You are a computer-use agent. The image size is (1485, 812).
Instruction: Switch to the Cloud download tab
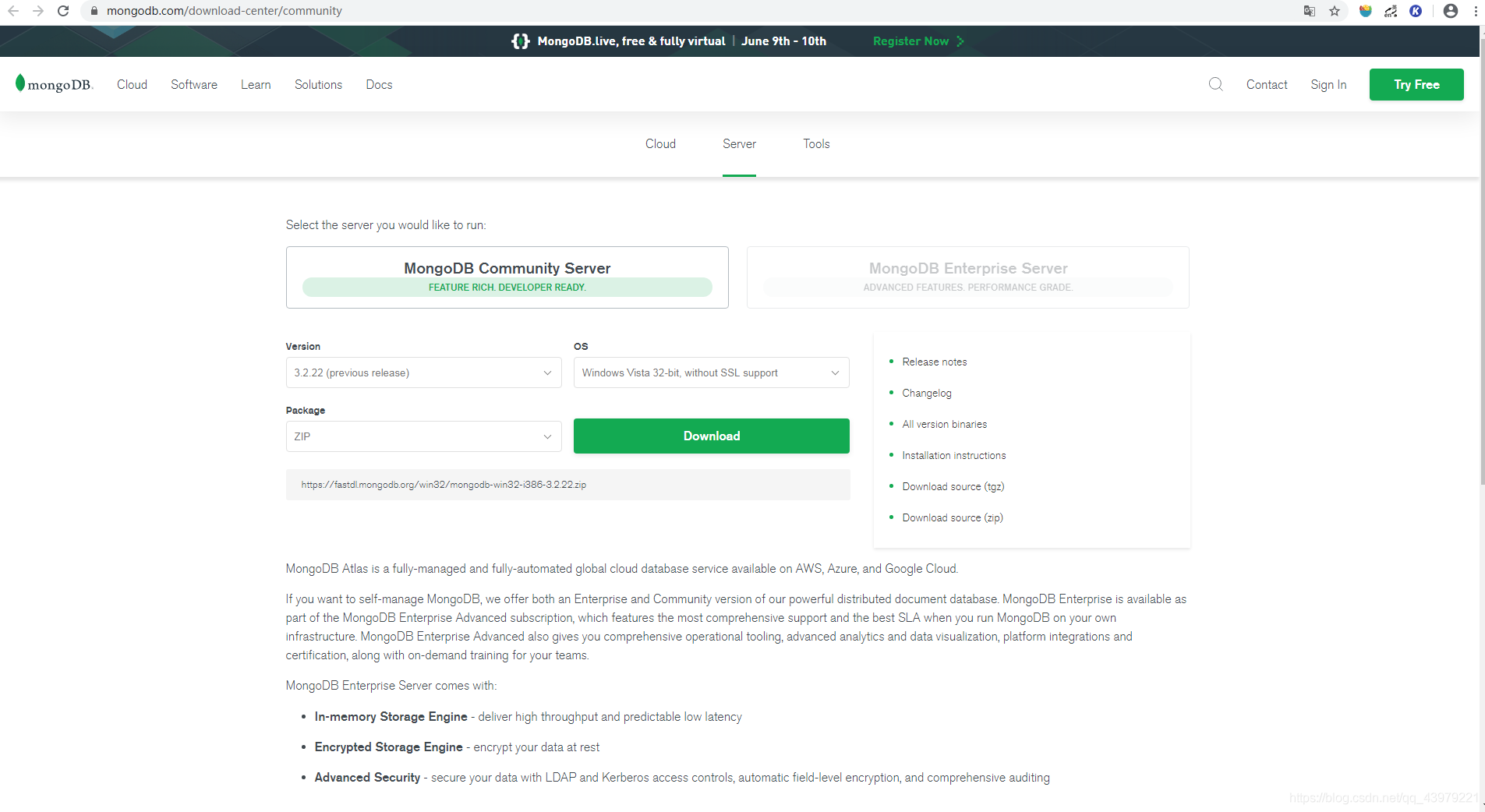[660, 144]
